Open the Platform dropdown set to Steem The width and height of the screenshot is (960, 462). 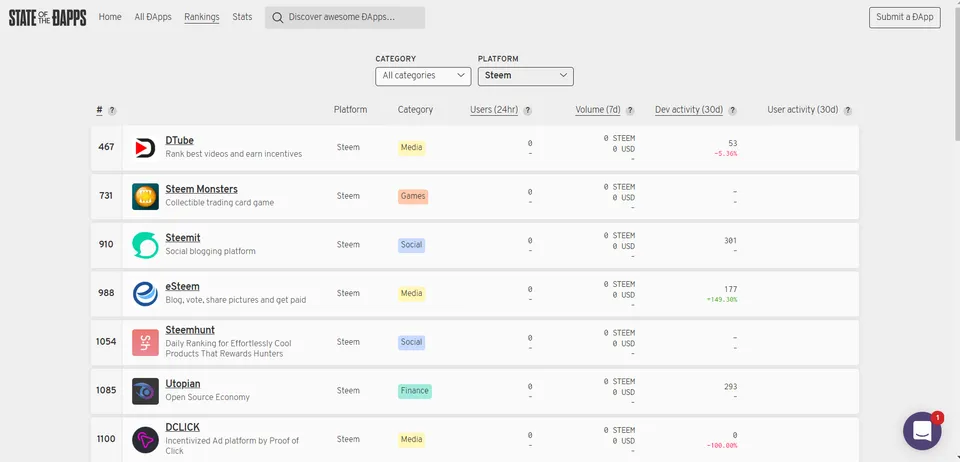[x=525, y=76]
